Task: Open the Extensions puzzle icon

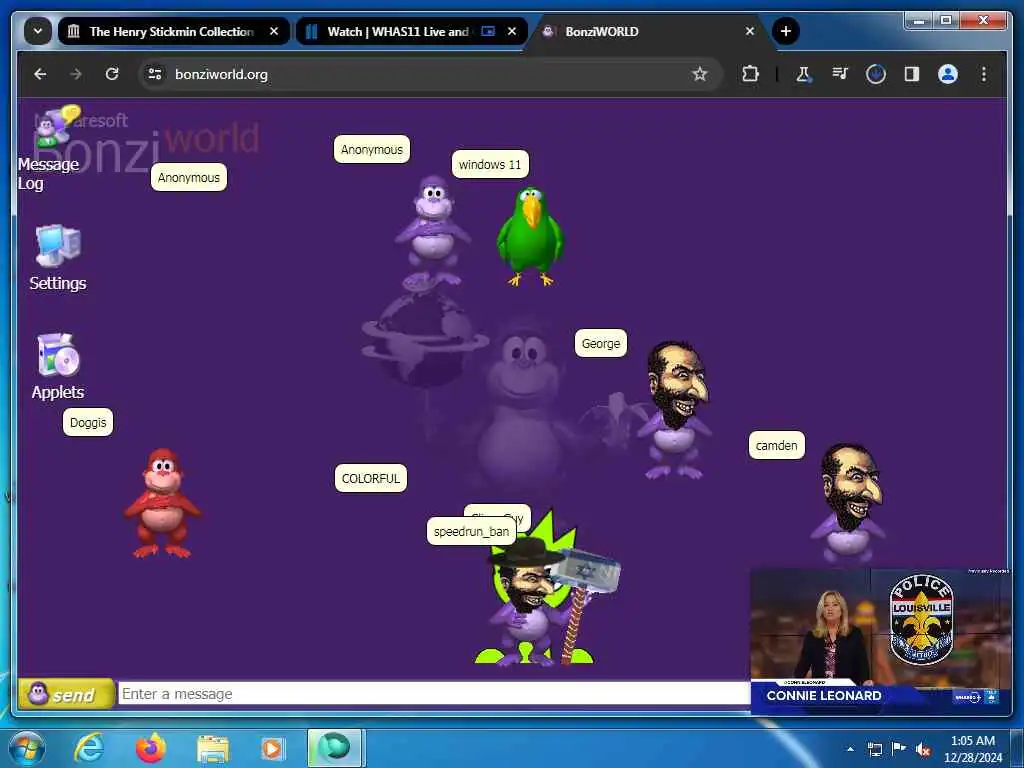Action: (x=750, y=74)
